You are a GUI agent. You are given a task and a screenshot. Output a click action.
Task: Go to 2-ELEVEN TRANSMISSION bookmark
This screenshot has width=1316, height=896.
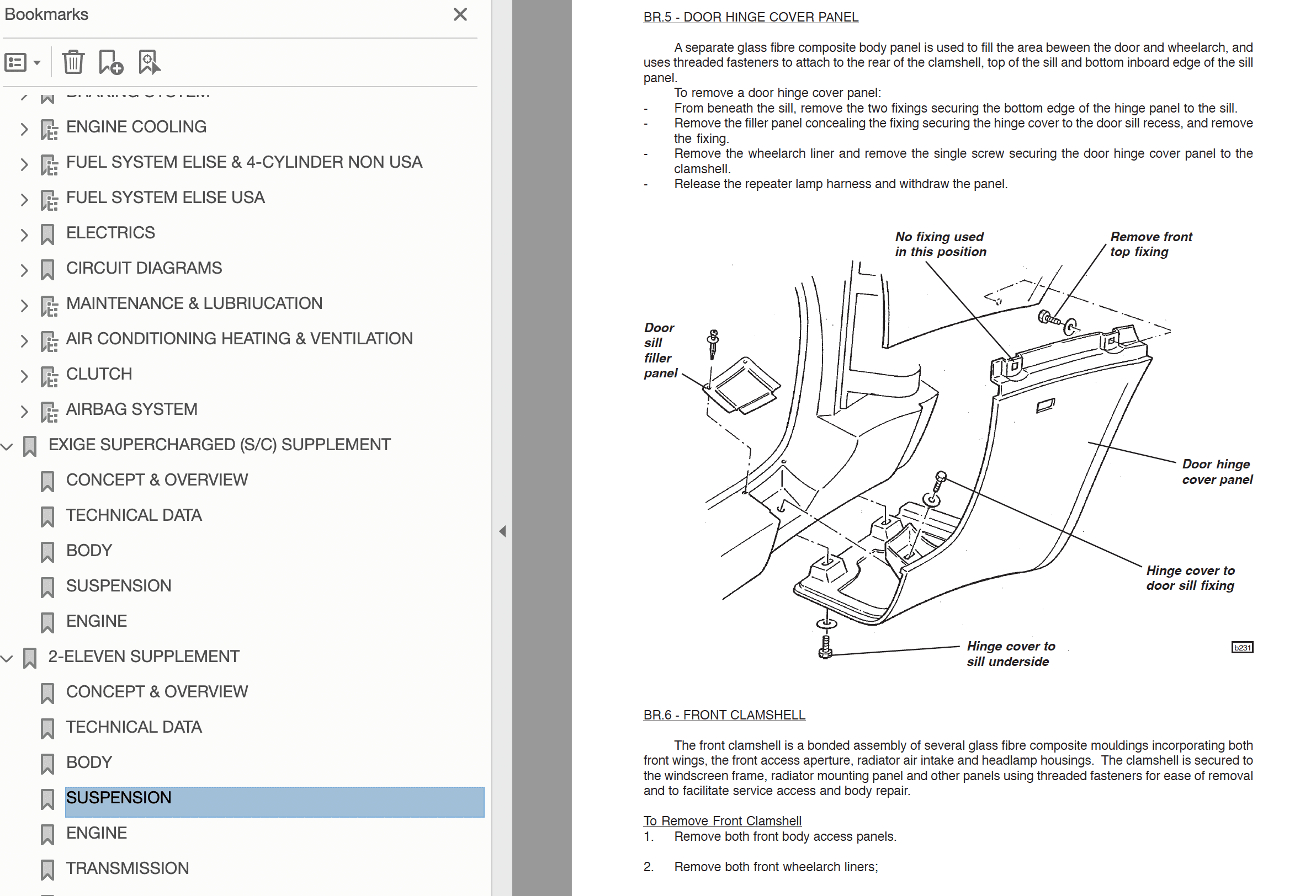point(128,868)
